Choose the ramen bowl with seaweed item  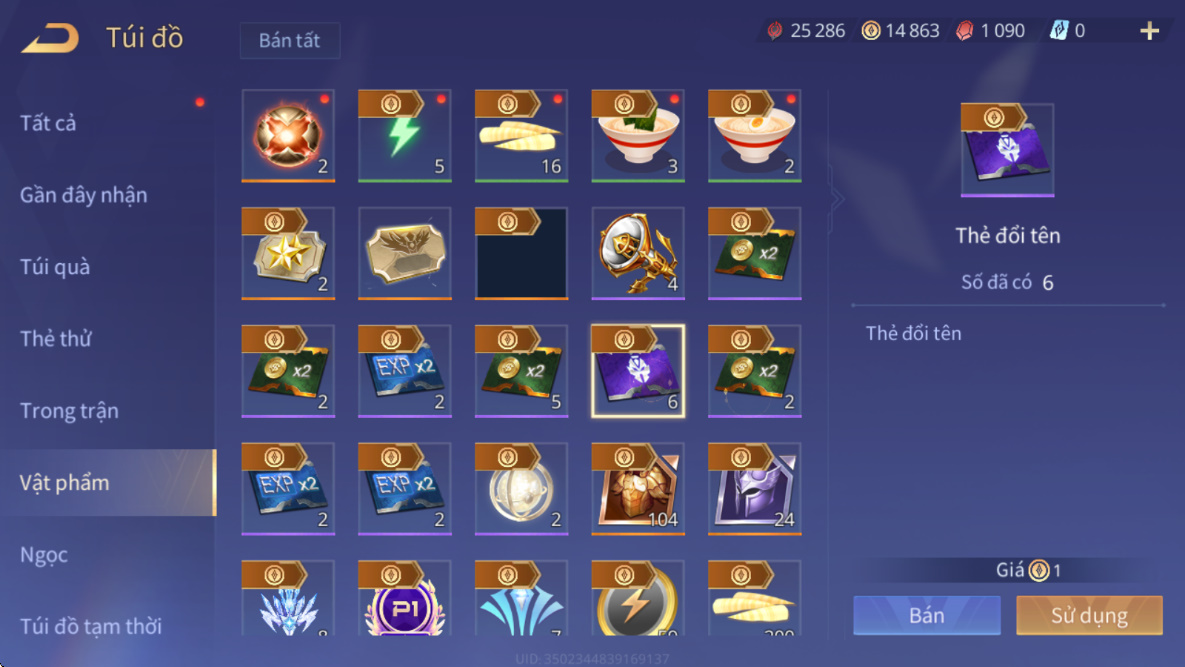638,136
